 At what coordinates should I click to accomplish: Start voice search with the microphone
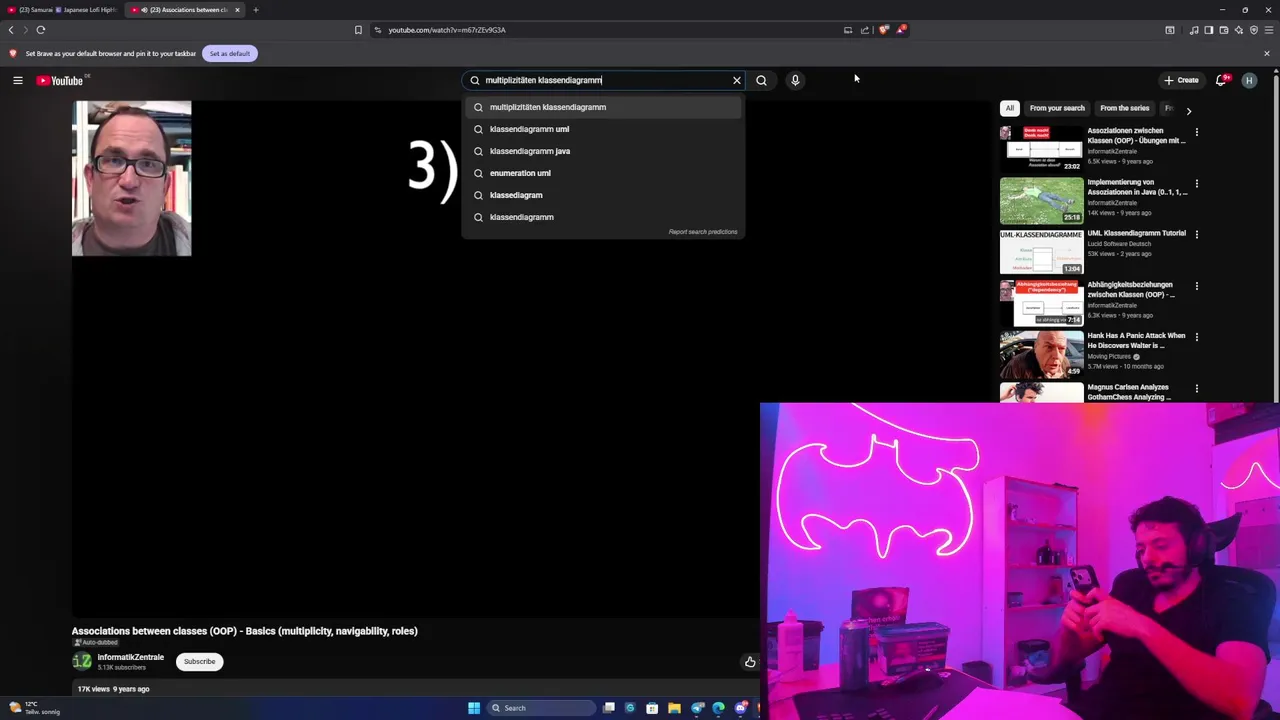click(795, 80)
